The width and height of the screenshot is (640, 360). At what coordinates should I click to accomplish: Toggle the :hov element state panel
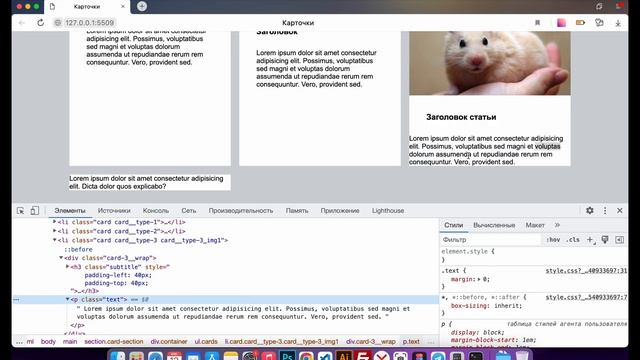coord(553,240)
